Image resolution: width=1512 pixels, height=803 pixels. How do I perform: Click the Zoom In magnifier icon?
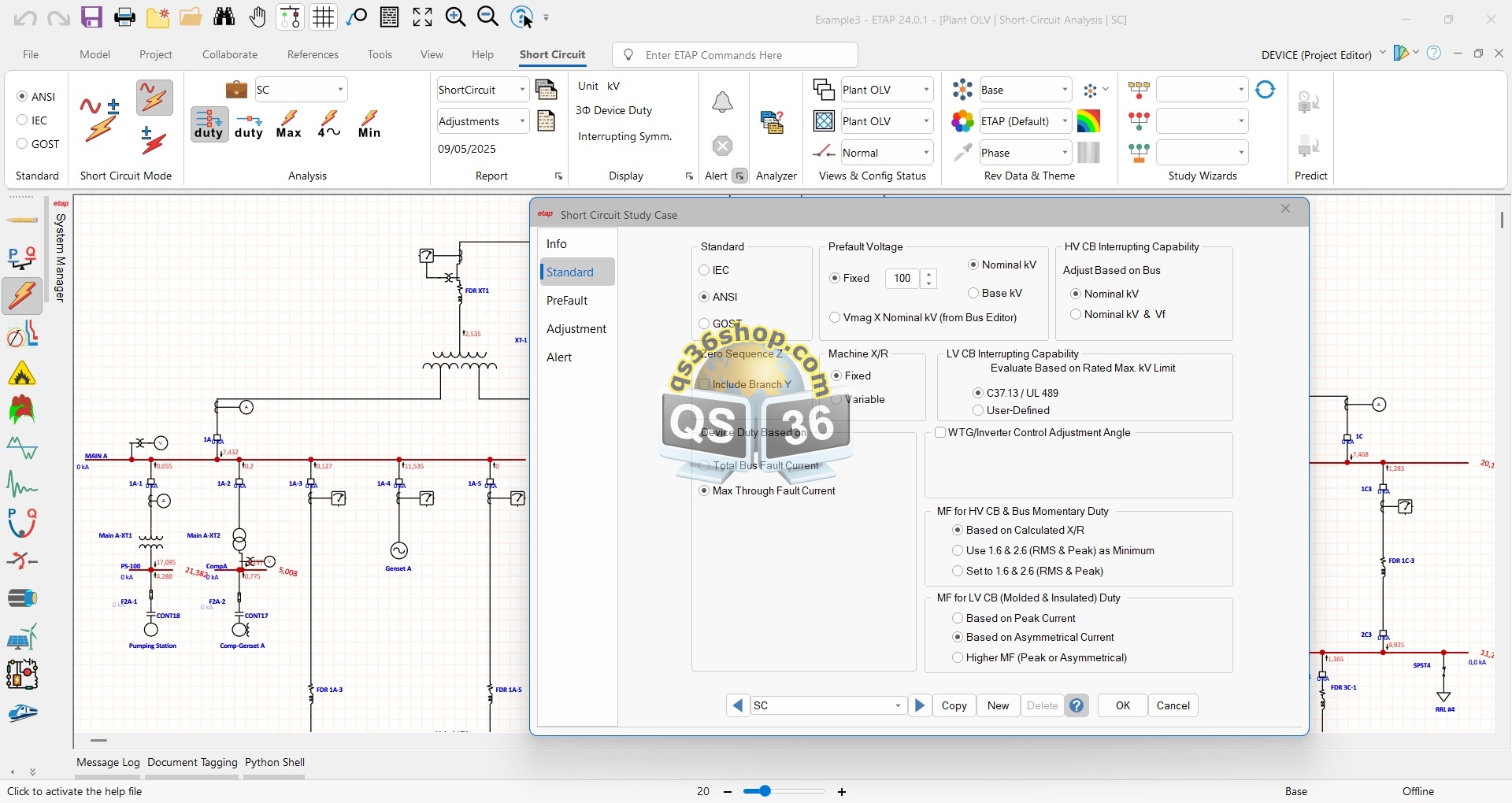click(x=455, y=17)
